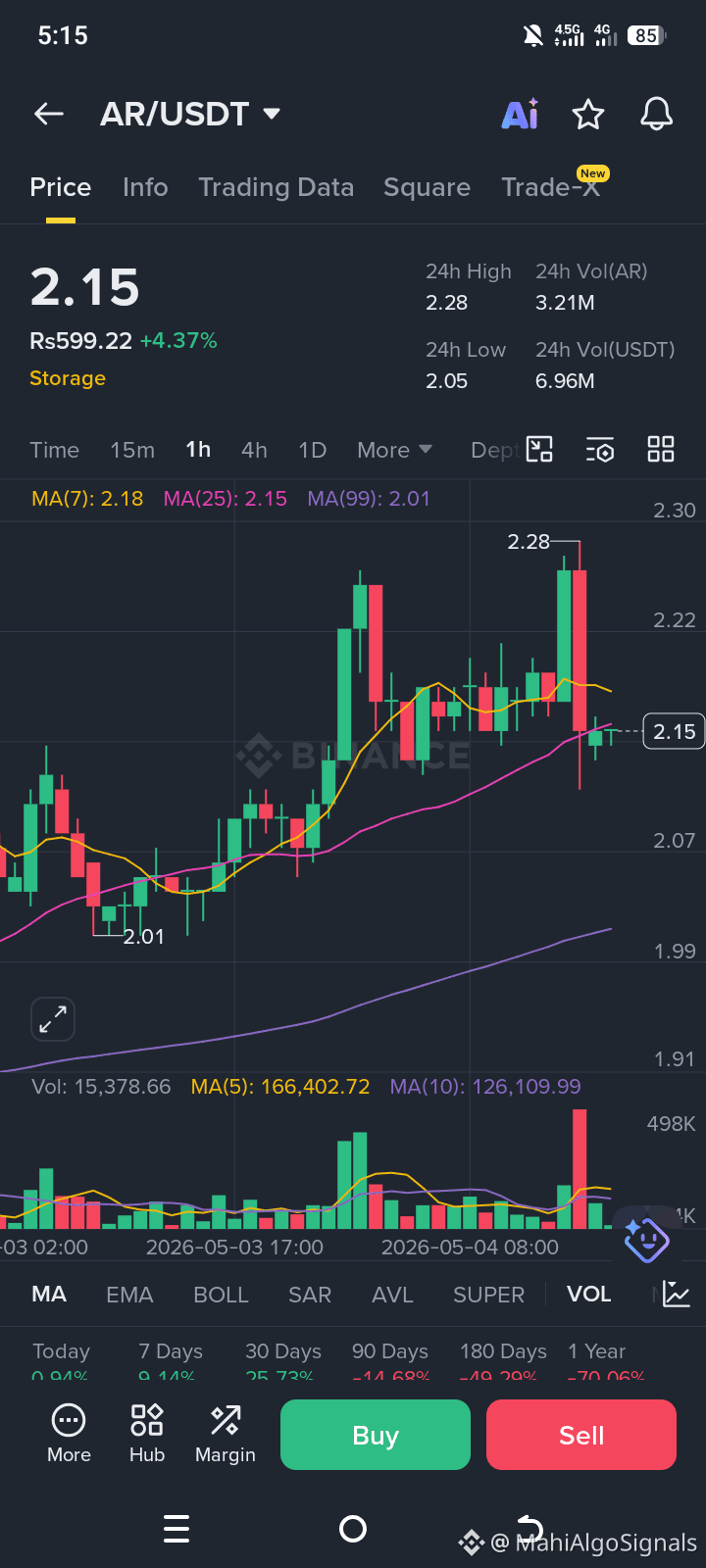Screen dimensions: 706x1568
Task: Select the 1h chart interval
Action: (198, 450)
